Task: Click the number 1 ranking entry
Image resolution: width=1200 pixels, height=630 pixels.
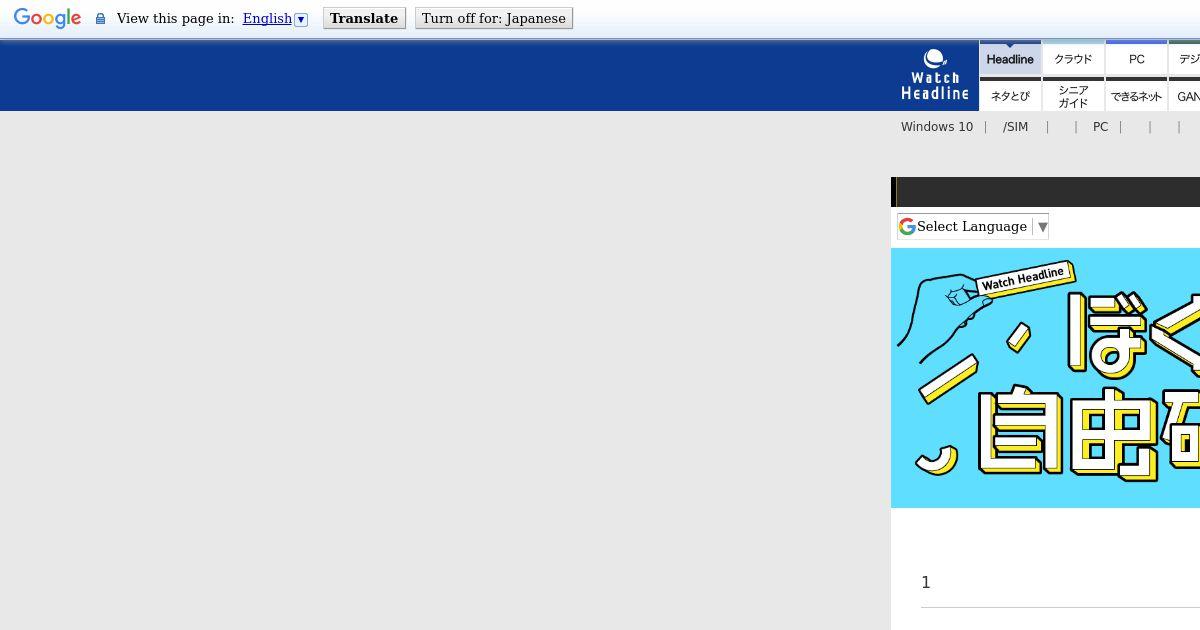Action: [x=926, y=582]
